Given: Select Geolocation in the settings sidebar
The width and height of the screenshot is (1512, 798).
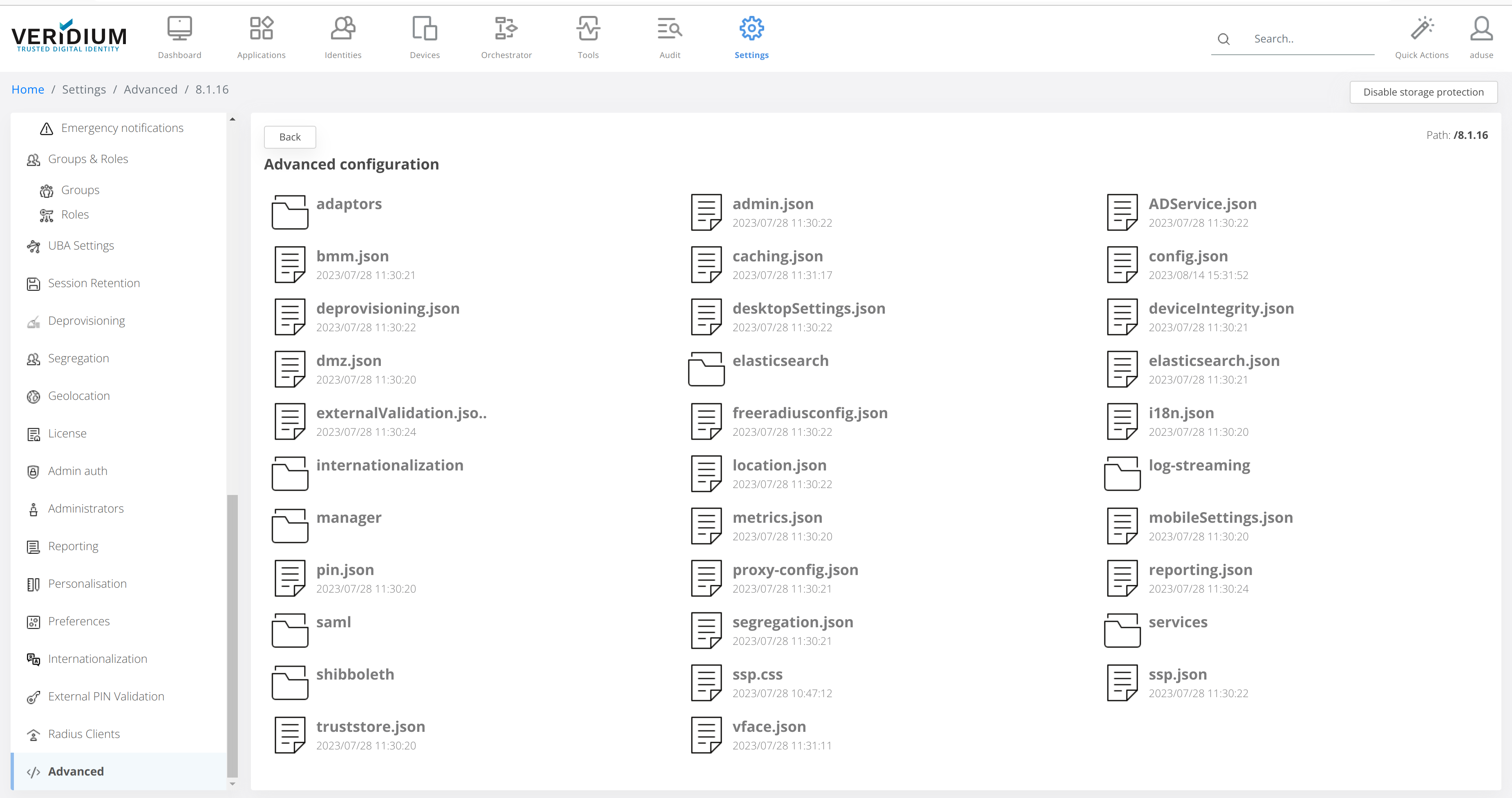Looking at the screenshot, I should coord(78,396).
